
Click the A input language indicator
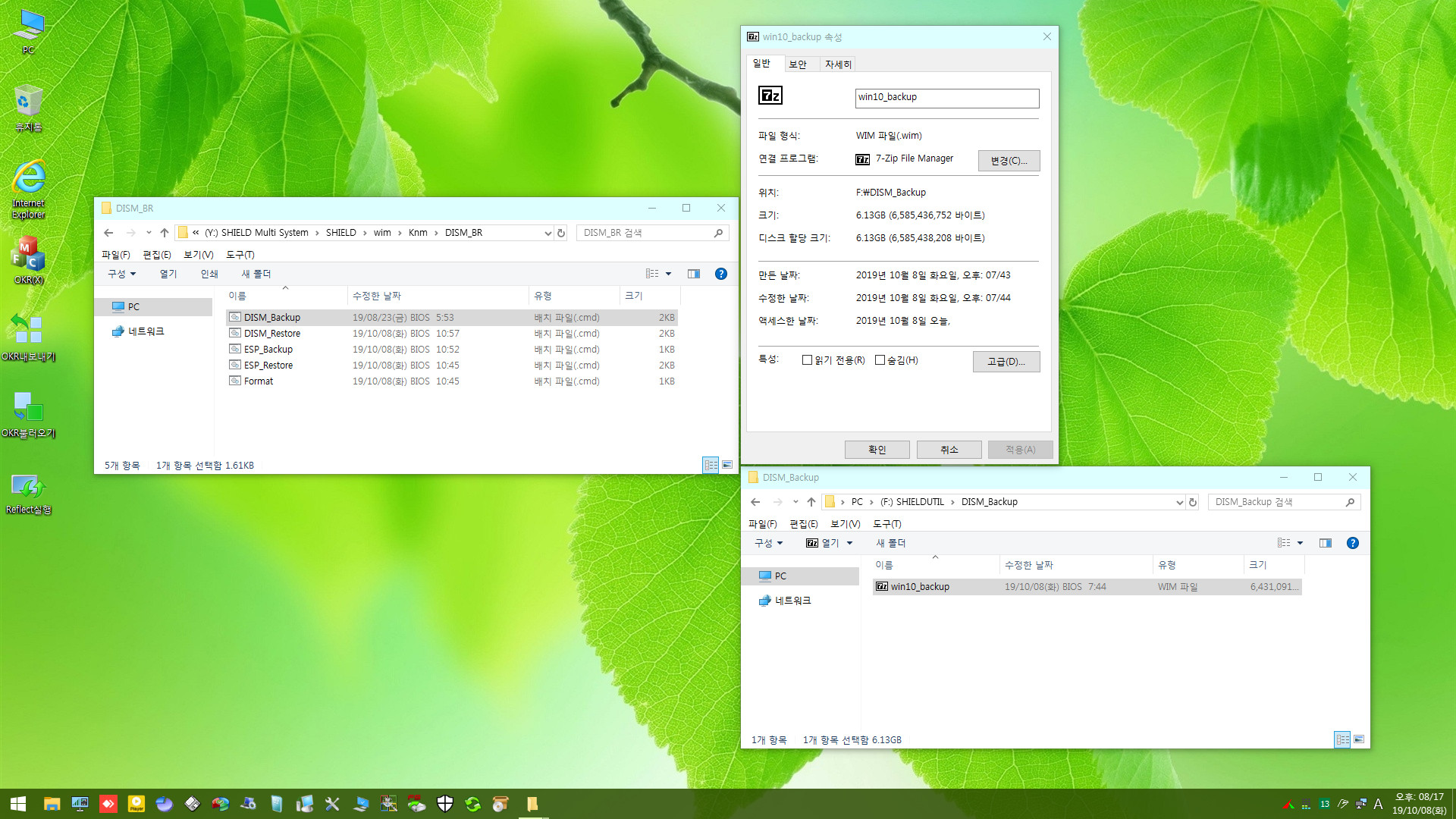(1378, 804)
